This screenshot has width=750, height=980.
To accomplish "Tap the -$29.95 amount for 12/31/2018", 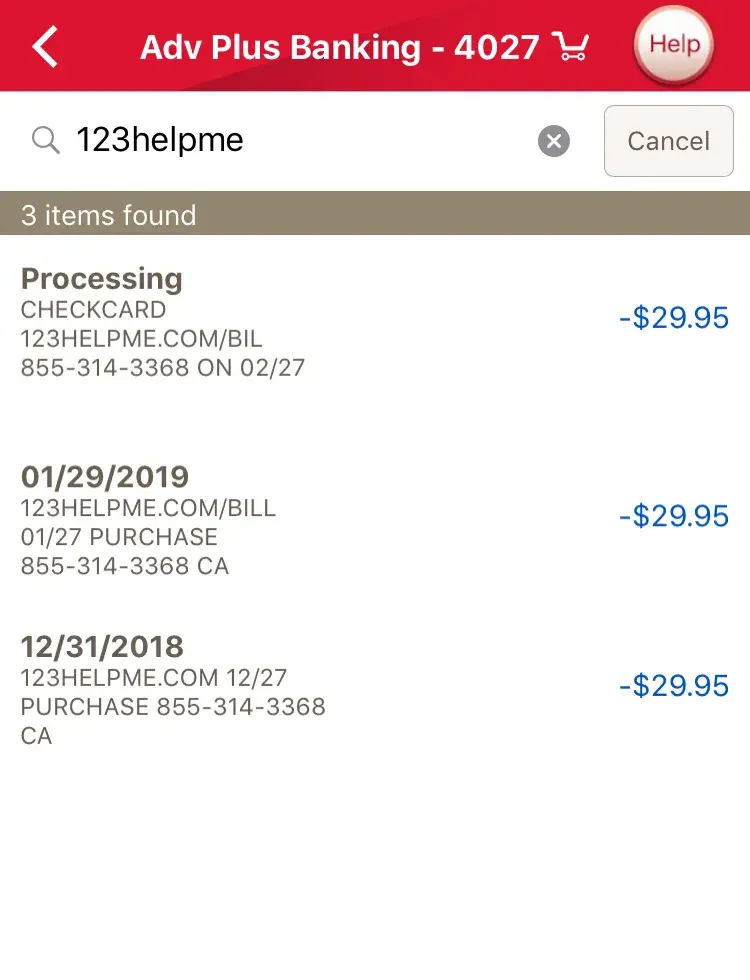I will pos(674,686).
